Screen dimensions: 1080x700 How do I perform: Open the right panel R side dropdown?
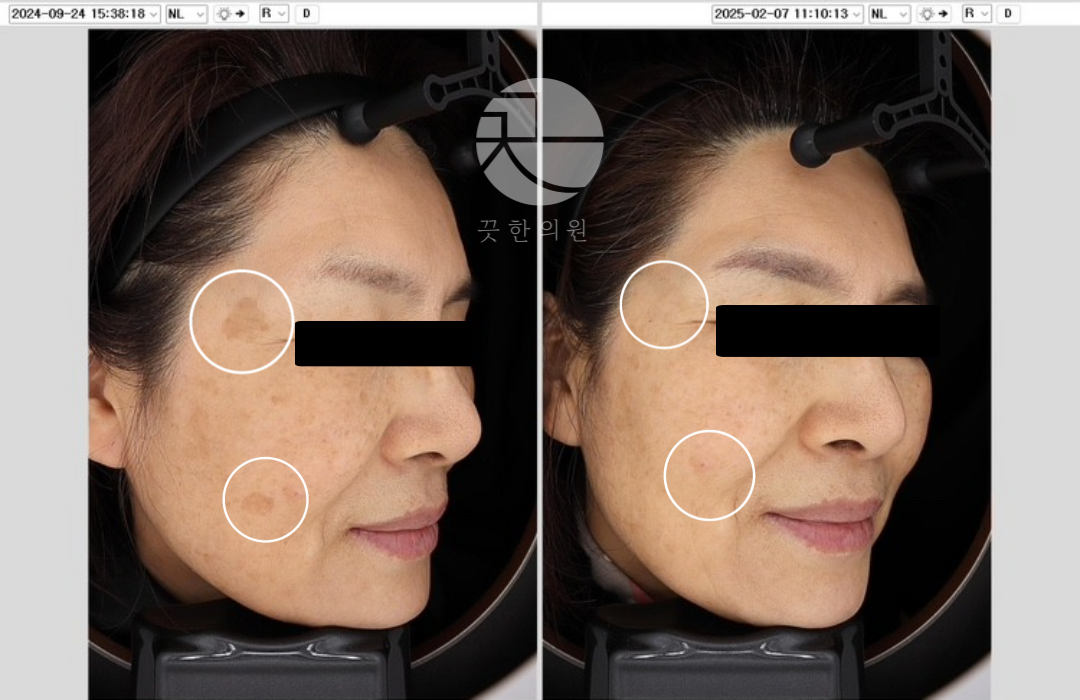(976, 14)
